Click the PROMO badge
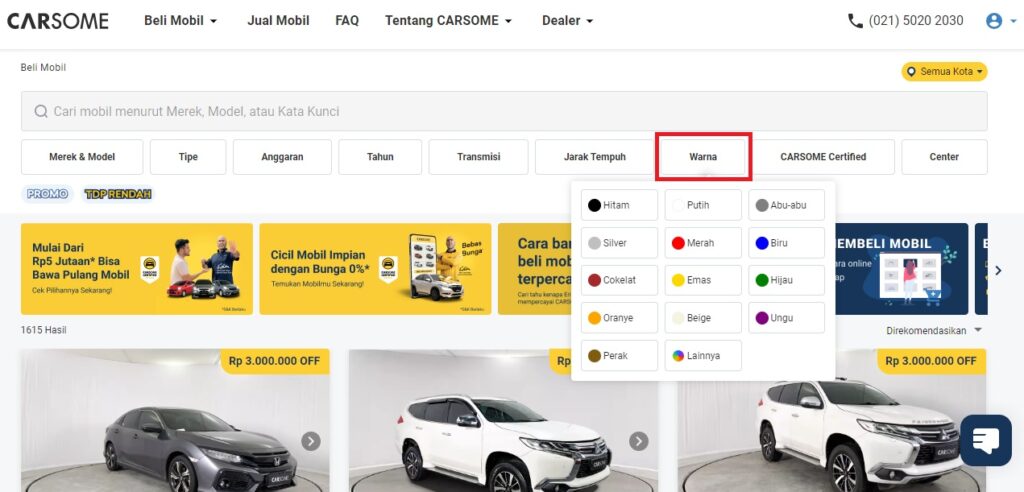1024x492 pixels. (48, 194)
